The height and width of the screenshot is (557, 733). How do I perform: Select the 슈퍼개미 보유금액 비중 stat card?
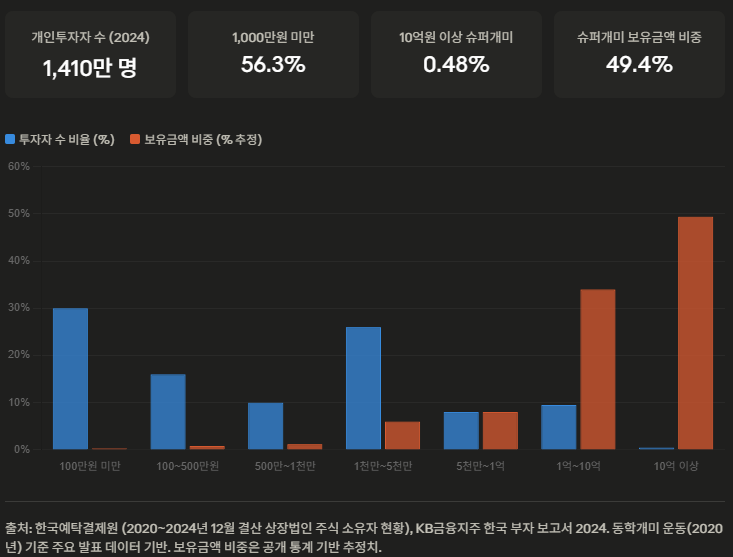click(640, 54)
